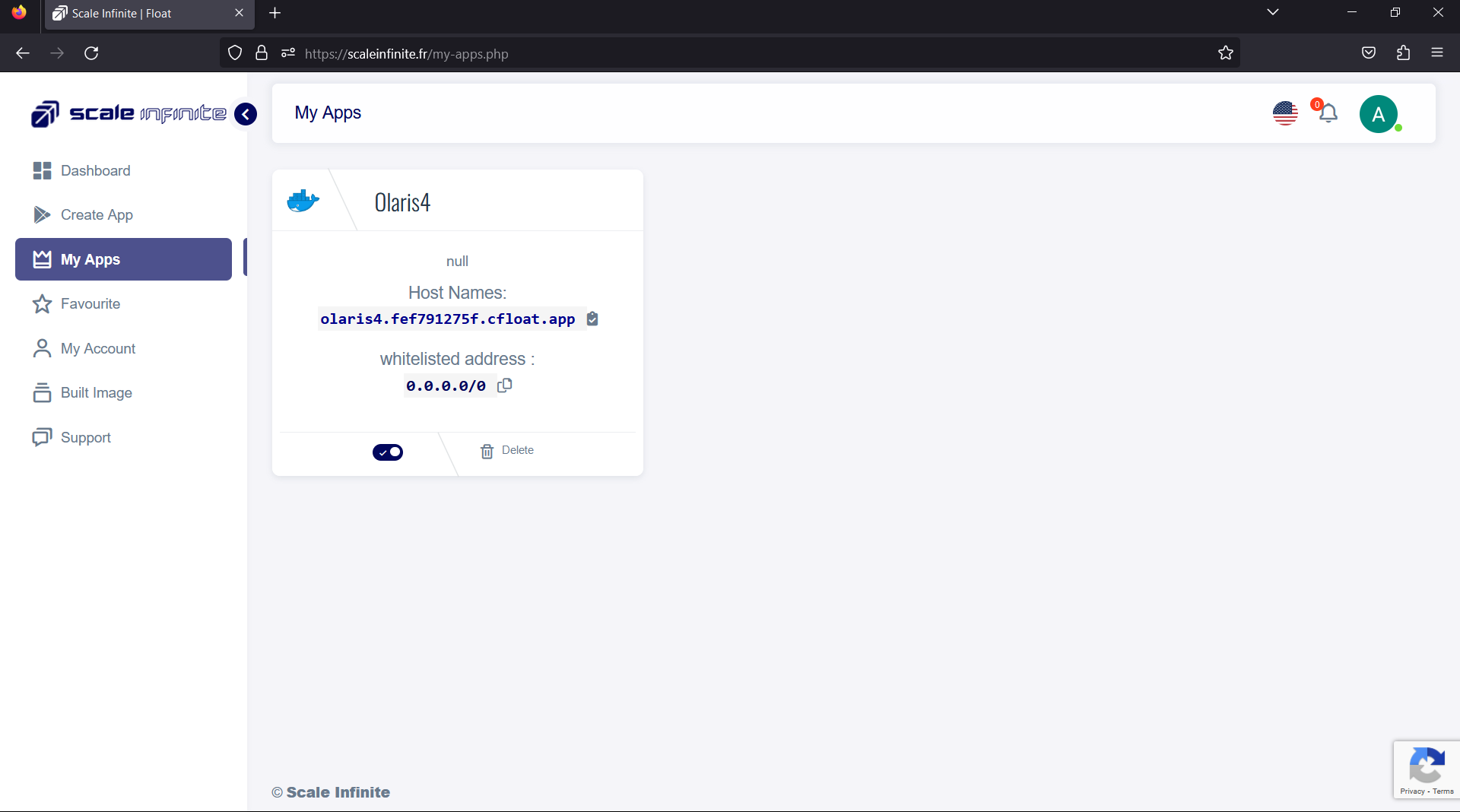Click the My Account person icon
1460x812 pixels.
click(42, 348)
